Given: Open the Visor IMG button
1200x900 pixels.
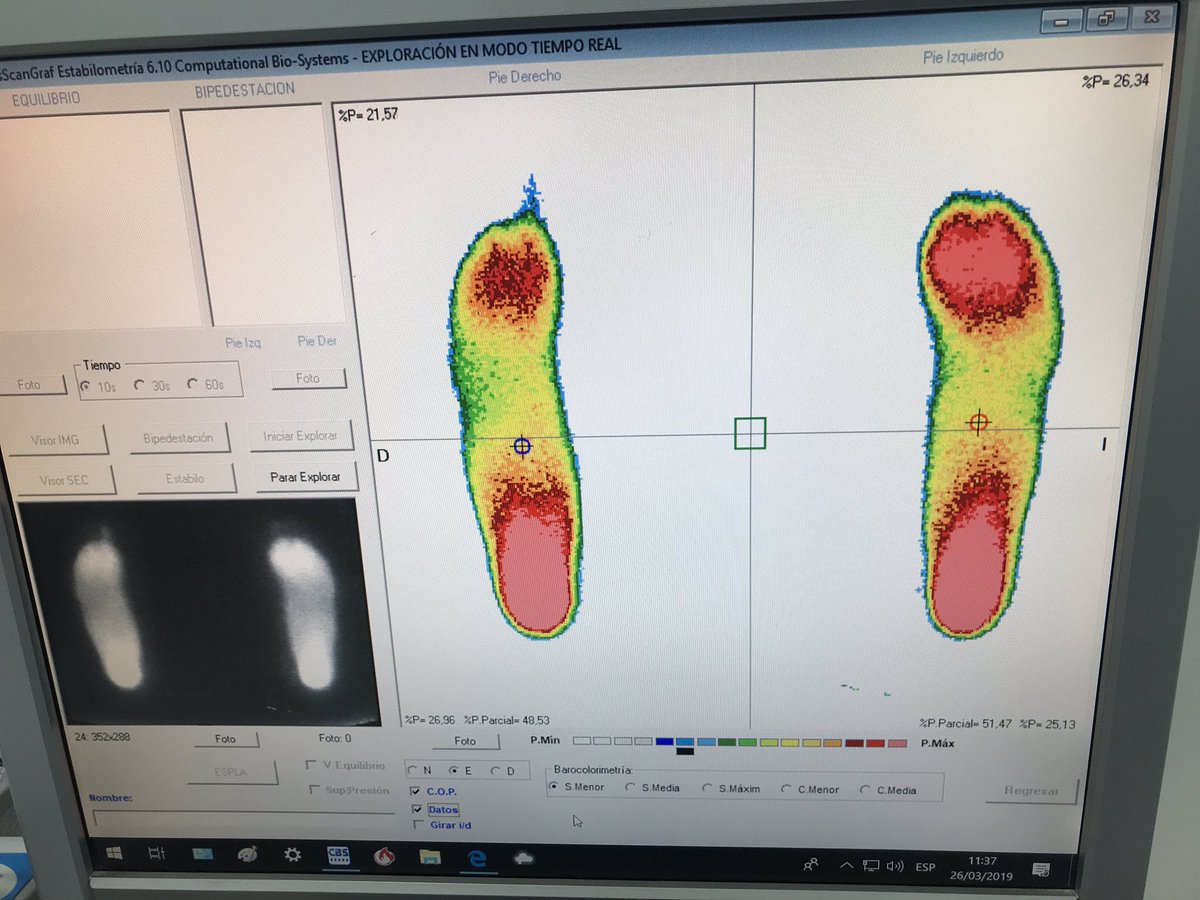Looking at the screenshot, I should point(59,439).
